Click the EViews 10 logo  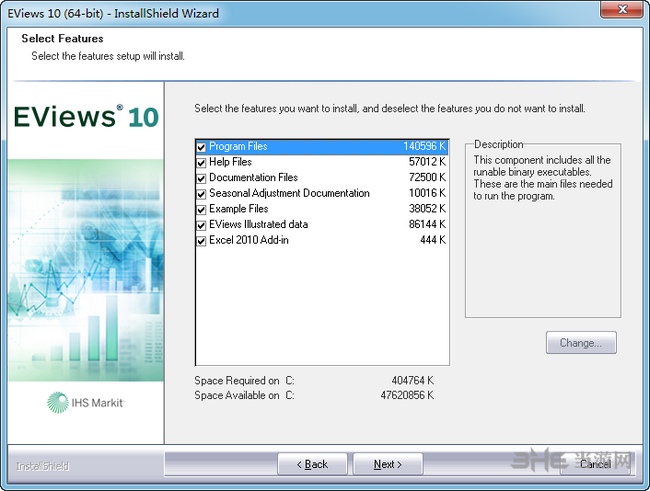[86, 117]
